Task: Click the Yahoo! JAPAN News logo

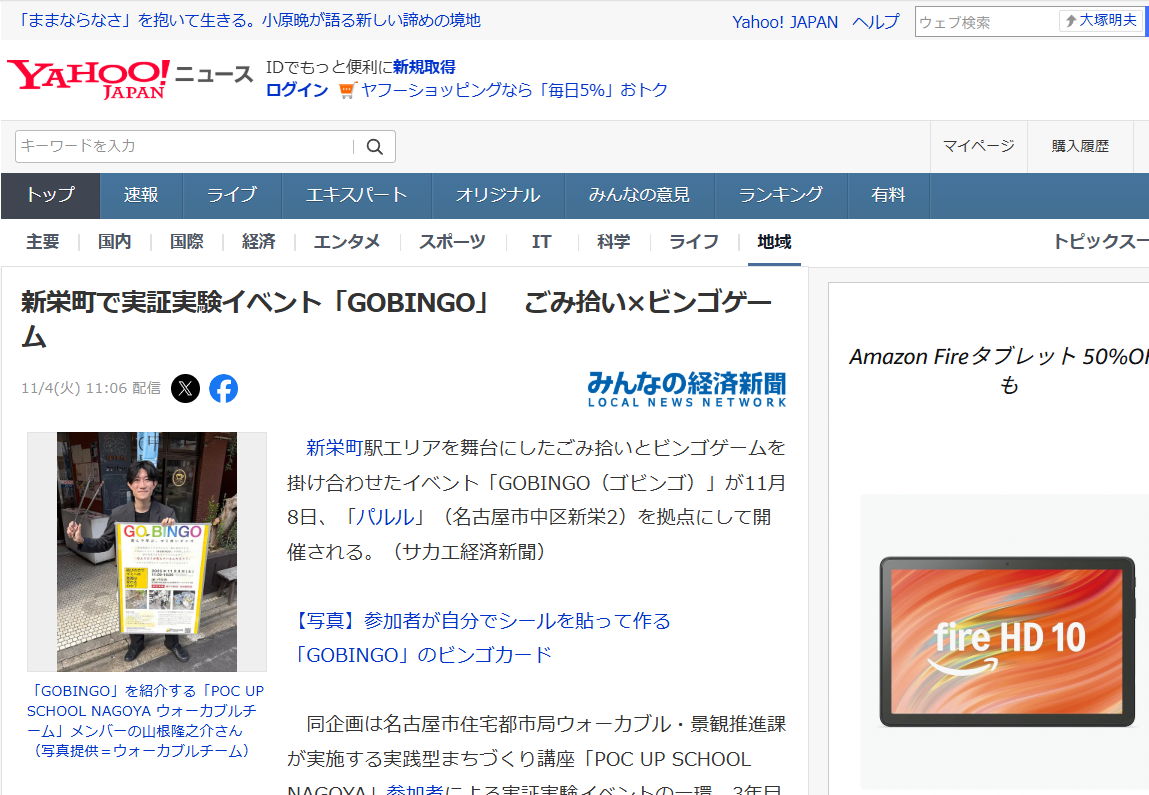Action: [130, 78]
